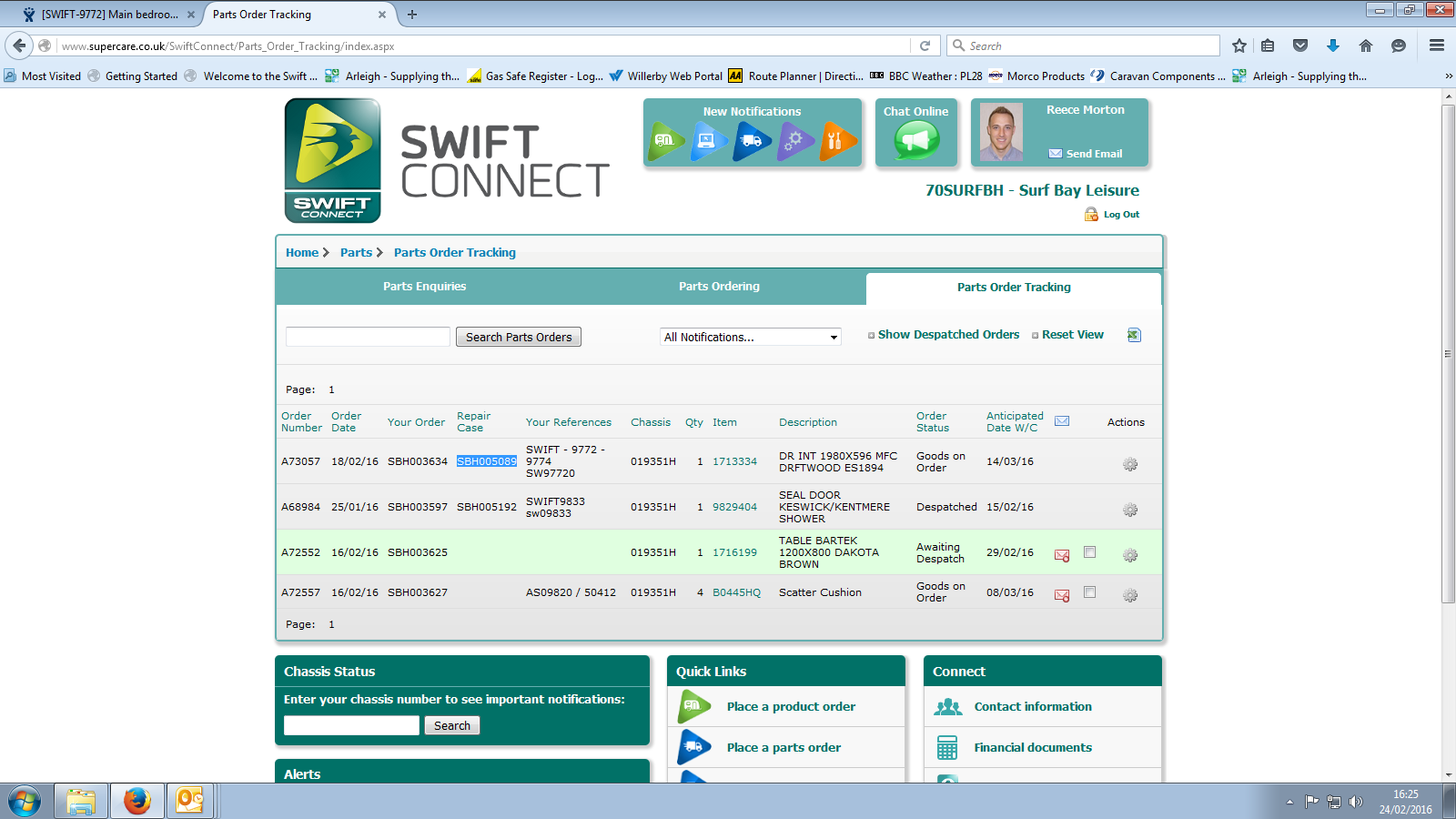Viewport: 1456px width, 819px height.
Task: Click item number 1713334 link
Action: point(734,461)
